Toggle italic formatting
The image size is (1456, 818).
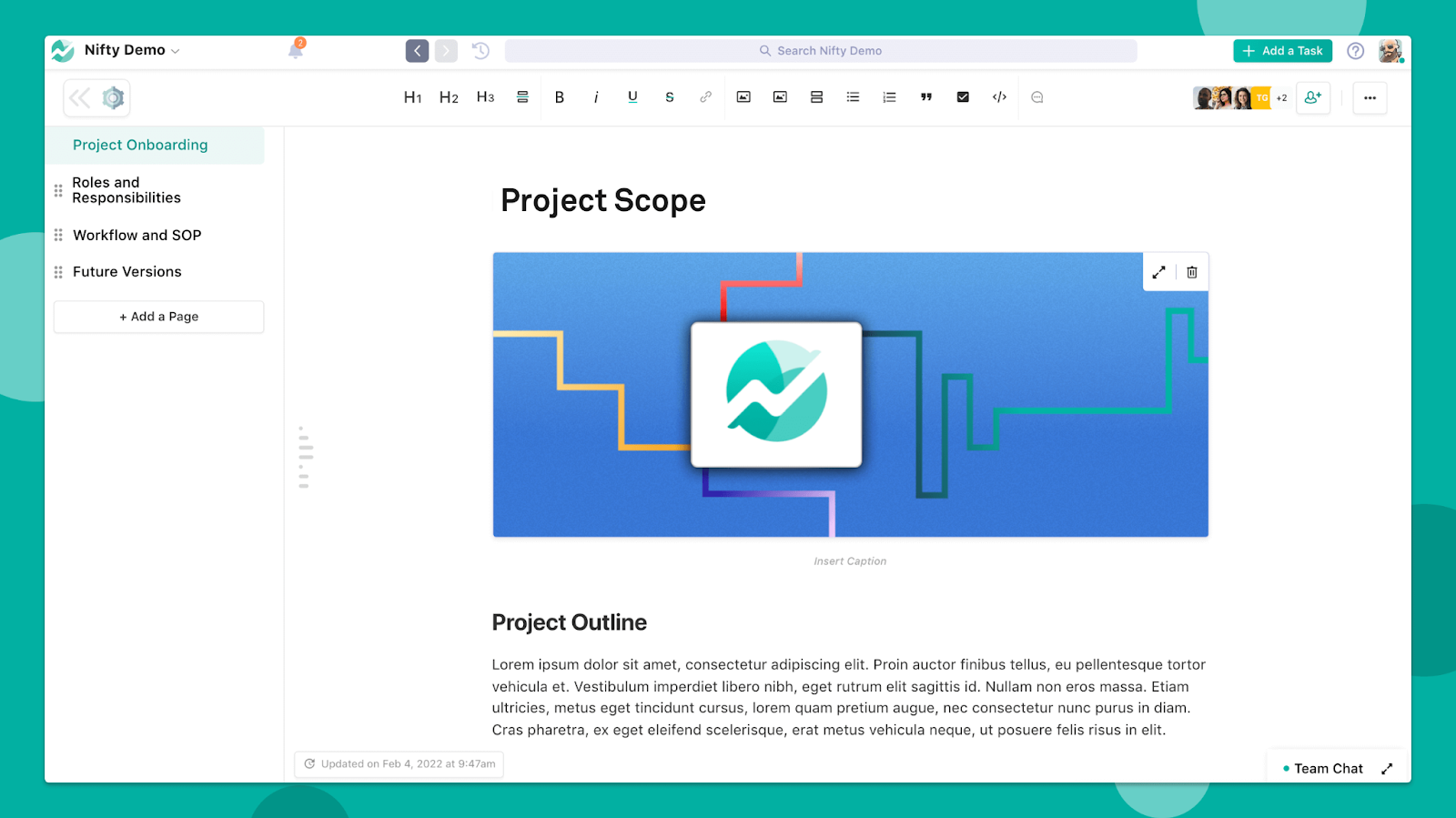point(596,97)
